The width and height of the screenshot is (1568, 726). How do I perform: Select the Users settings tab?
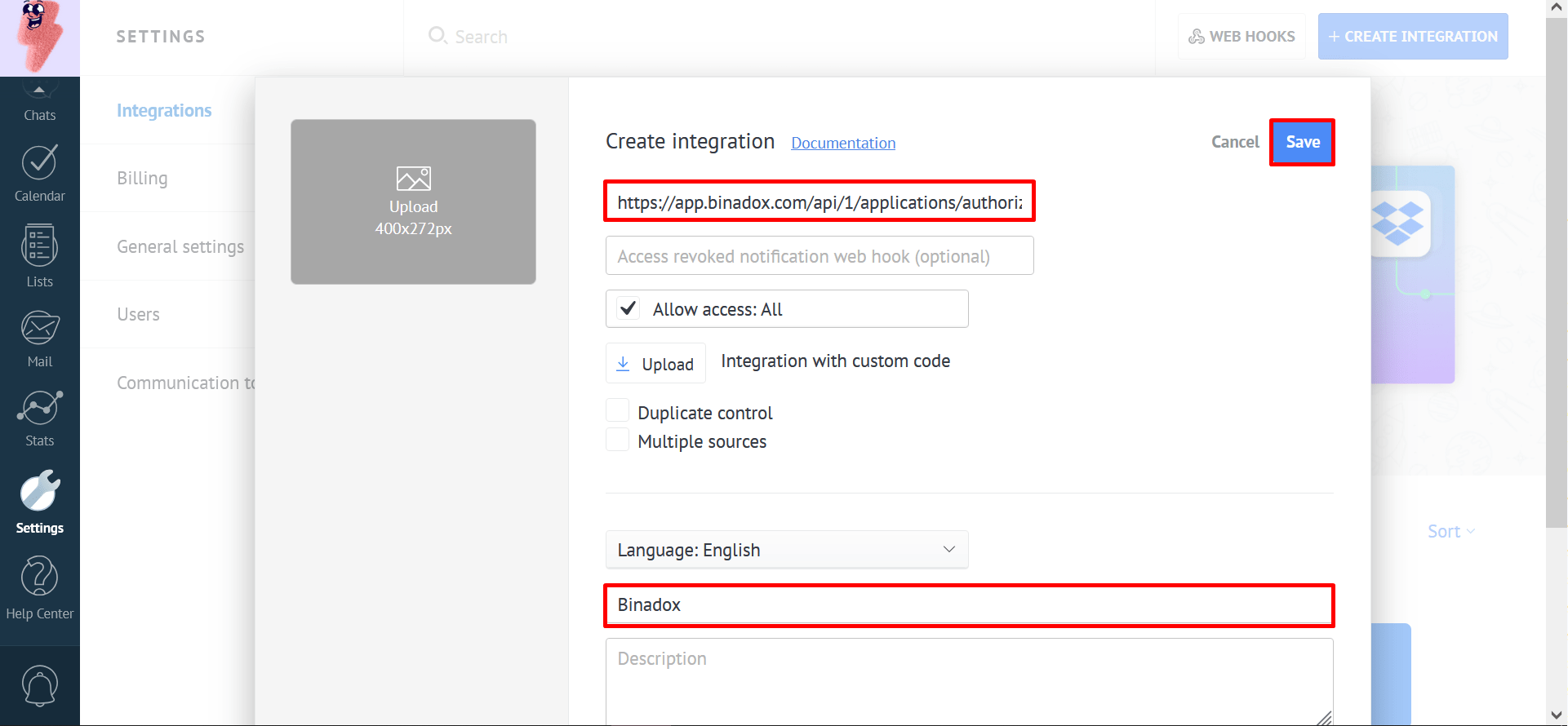click(x=138, y=314)
